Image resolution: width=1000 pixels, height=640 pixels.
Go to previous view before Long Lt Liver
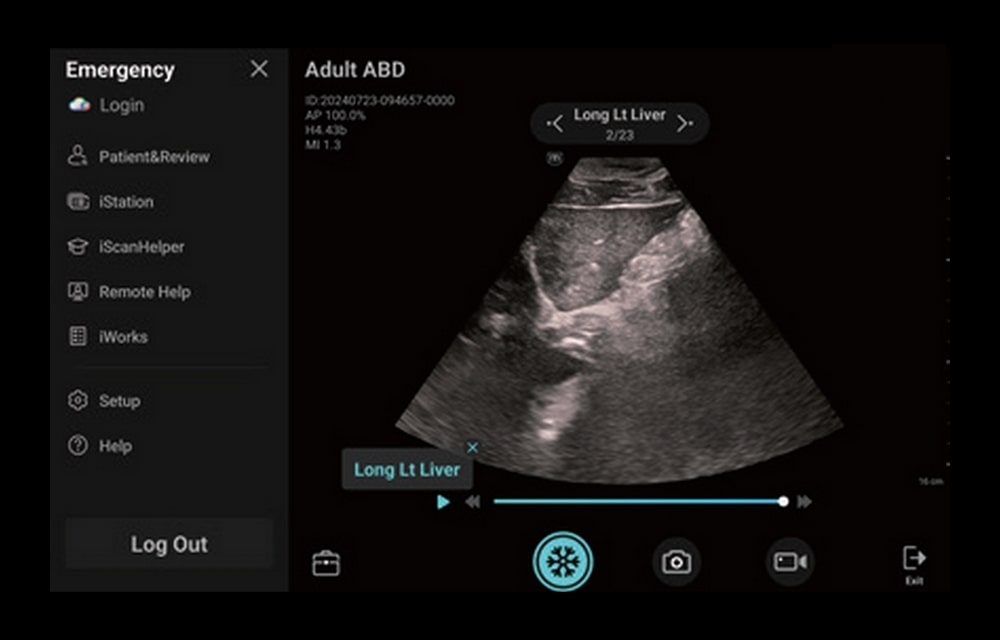(x=555, y=124)
